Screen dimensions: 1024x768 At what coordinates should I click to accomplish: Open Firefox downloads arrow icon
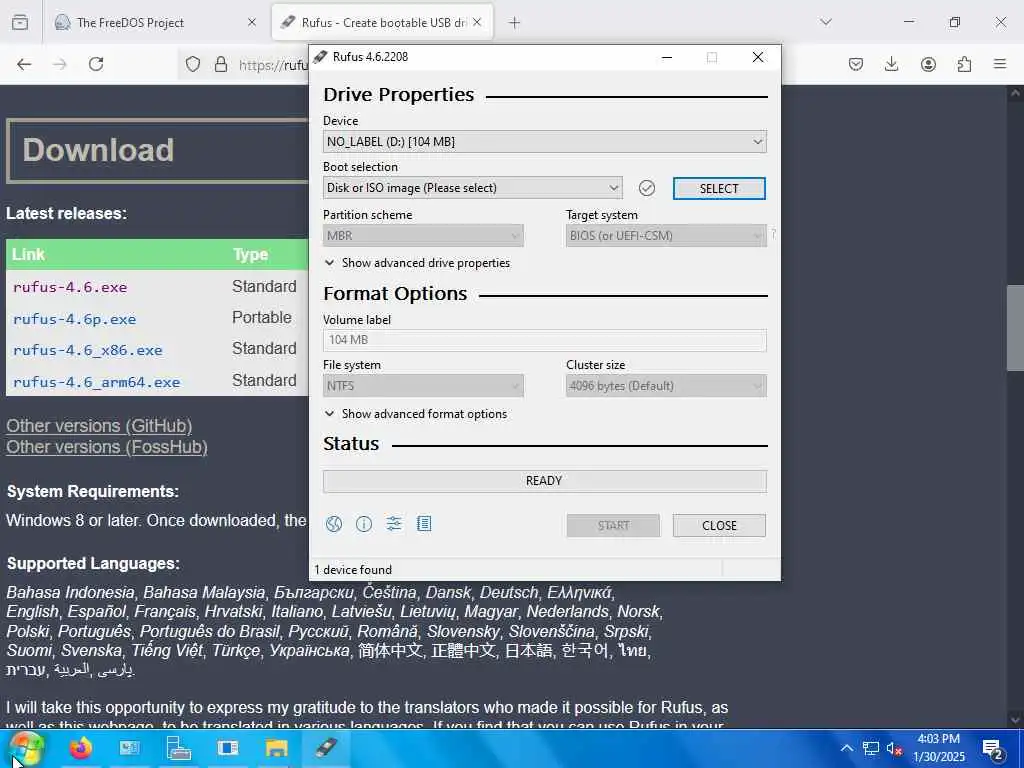(891, 64)
